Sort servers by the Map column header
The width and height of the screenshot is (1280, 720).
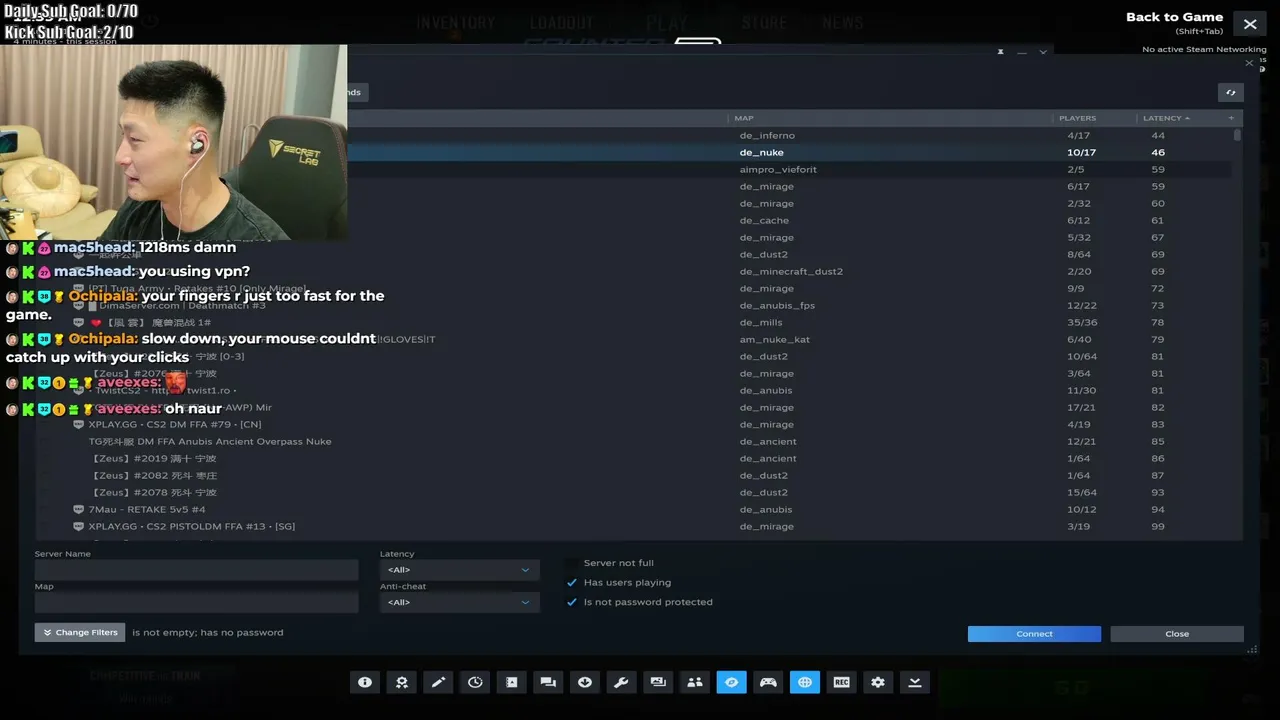744,118
